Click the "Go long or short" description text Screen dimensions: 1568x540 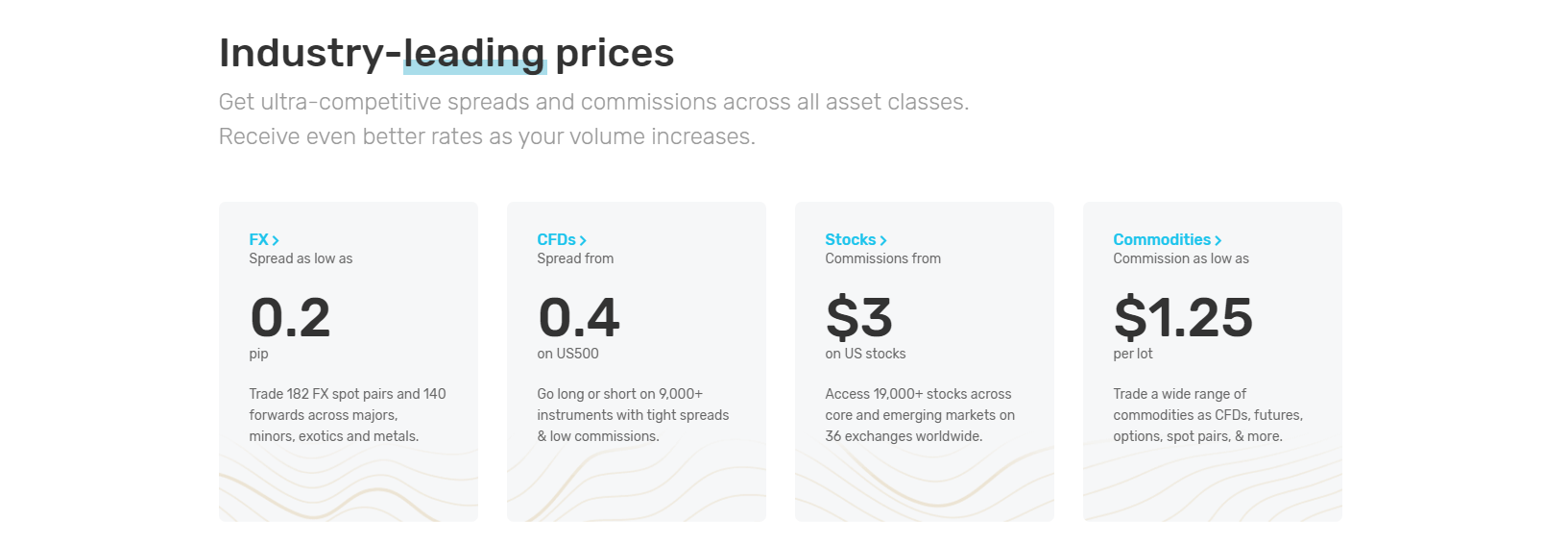pyautogui.click(x=633, y=415)
